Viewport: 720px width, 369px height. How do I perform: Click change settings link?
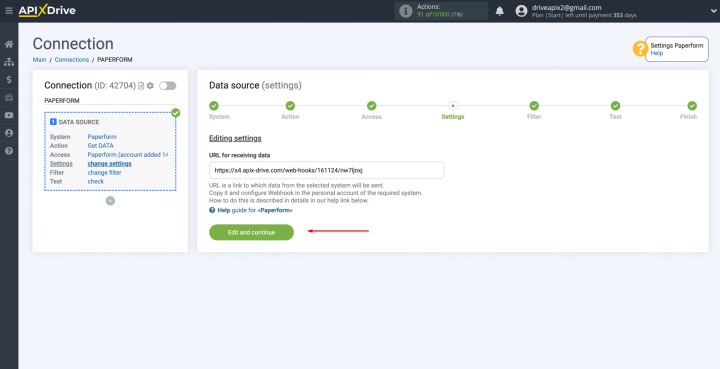(x=109, y=163)
